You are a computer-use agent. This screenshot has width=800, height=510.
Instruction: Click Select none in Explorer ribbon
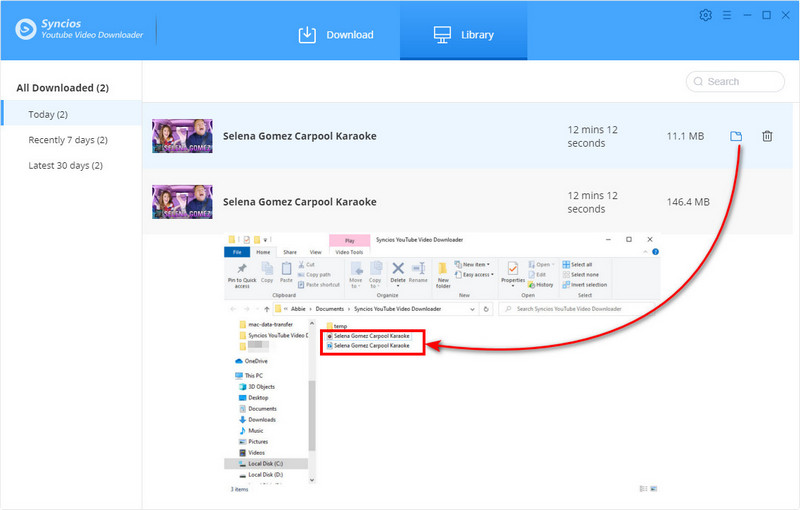click(x=581, y=274)
